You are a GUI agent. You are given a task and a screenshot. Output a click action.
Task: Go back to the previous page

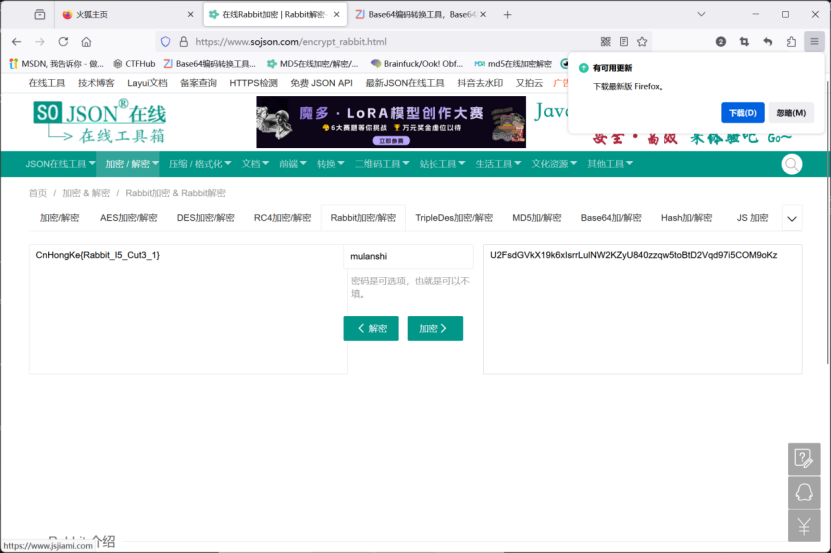pos(16,42)
